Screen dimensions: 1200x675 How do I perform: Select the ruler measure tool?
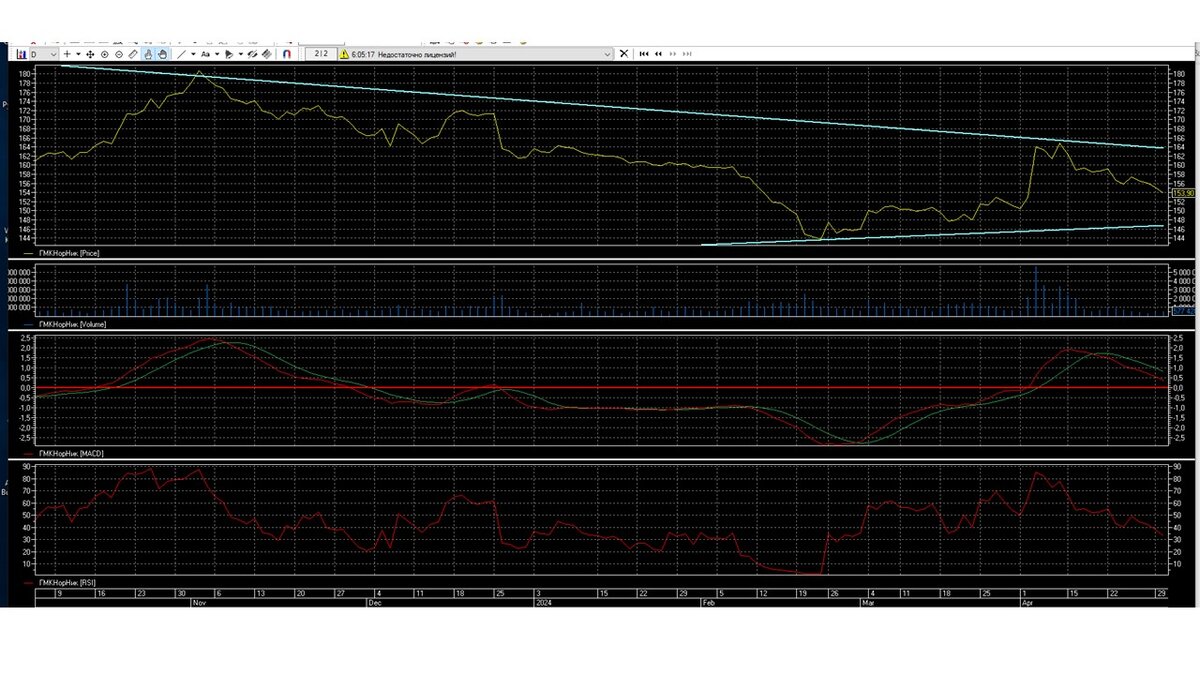133,54
